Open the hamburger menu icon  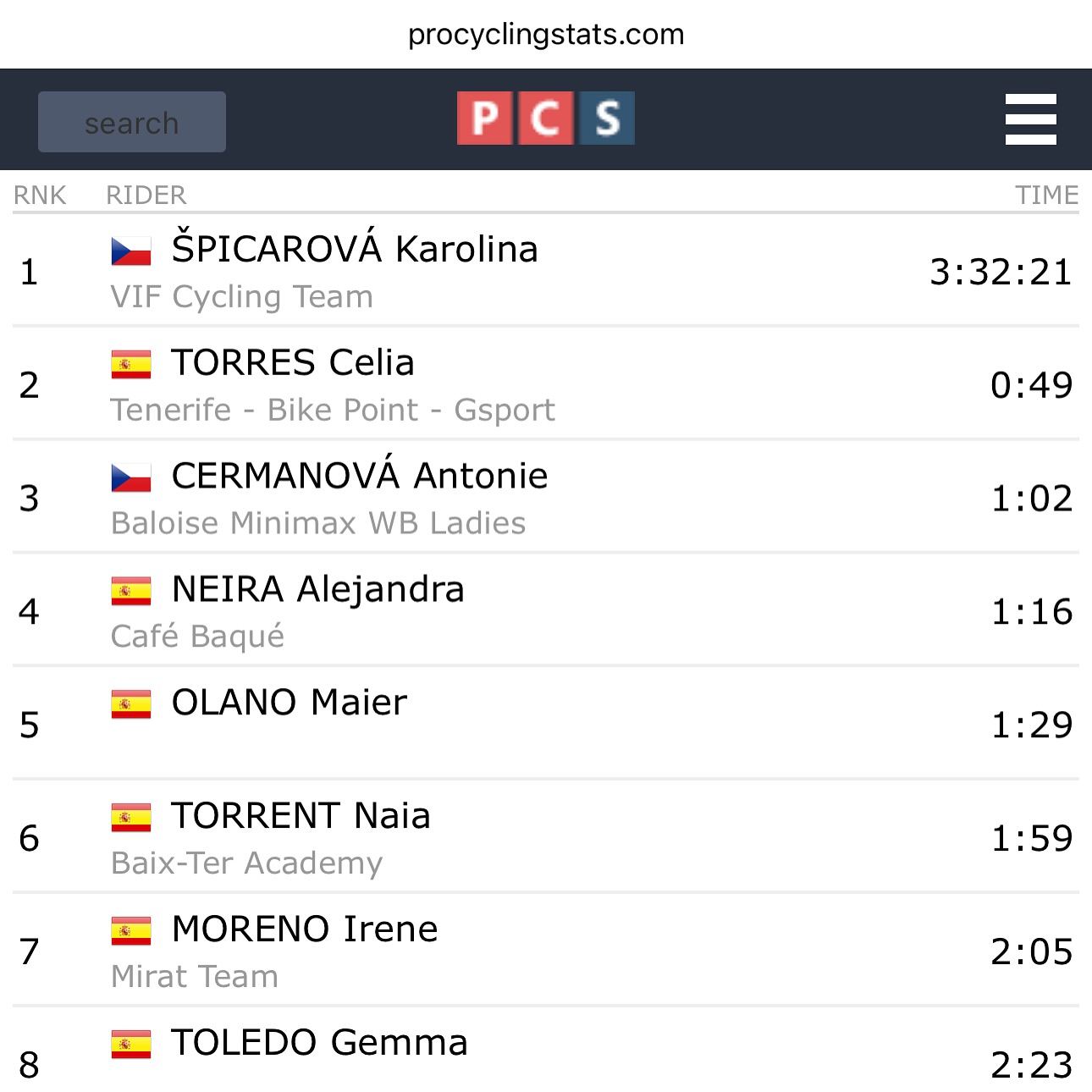(1030, 119)
